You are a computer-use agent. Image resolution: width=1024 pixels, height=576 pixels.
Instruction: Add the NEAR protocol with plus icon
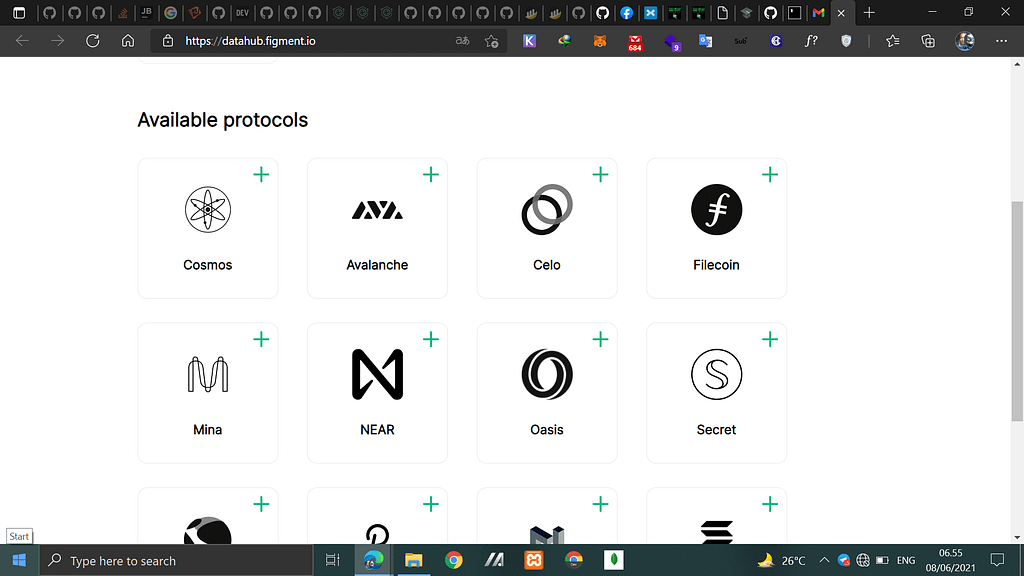click(x=431, y=339)
